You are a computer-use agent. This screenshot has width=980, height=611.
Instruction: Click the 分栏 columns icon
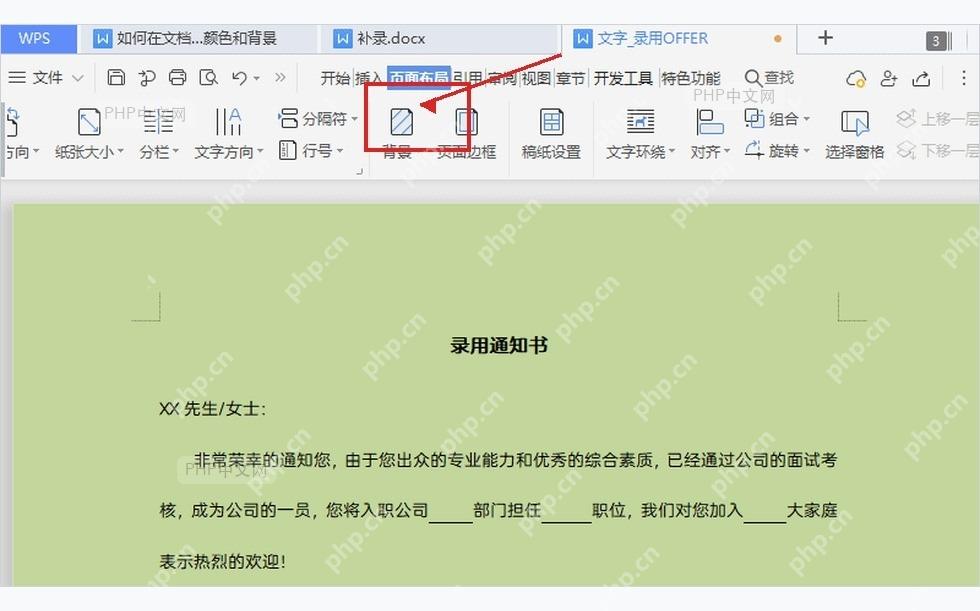(x=158, y=122)
